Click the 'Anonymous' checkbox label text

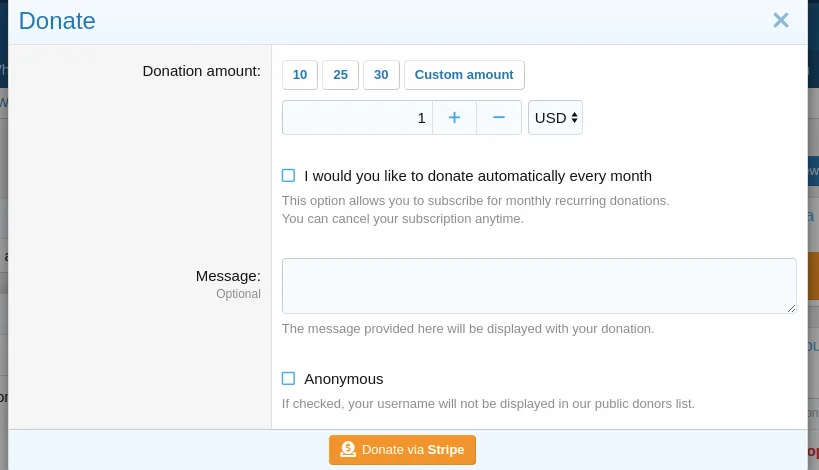pyautogui.click(x=343, y=379)
